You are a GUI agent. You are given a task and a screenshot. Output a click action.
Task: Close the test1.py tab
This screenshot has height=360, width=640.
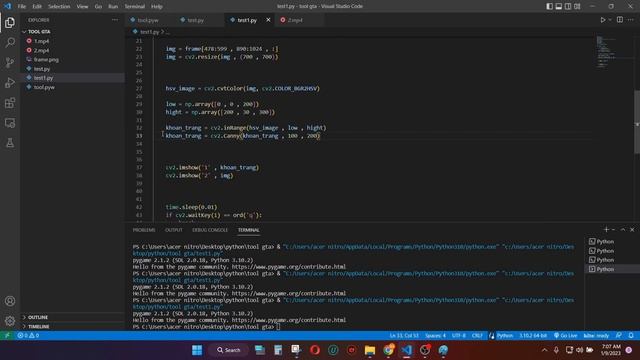tap(268, 20)
